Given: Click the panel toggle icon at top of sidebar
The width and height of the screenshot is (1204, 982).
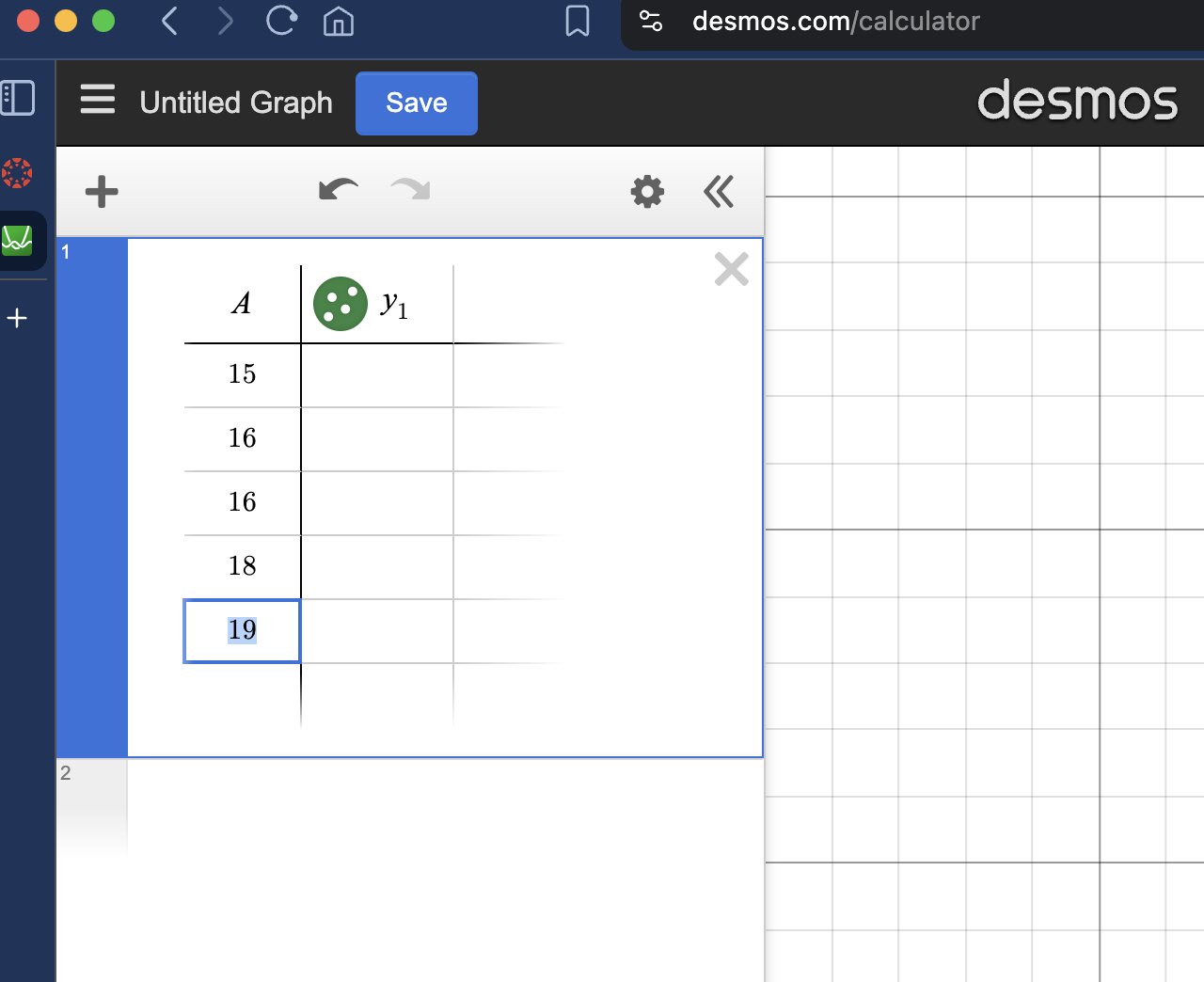Looking at the screenshot, I should (x=18, y=98).
